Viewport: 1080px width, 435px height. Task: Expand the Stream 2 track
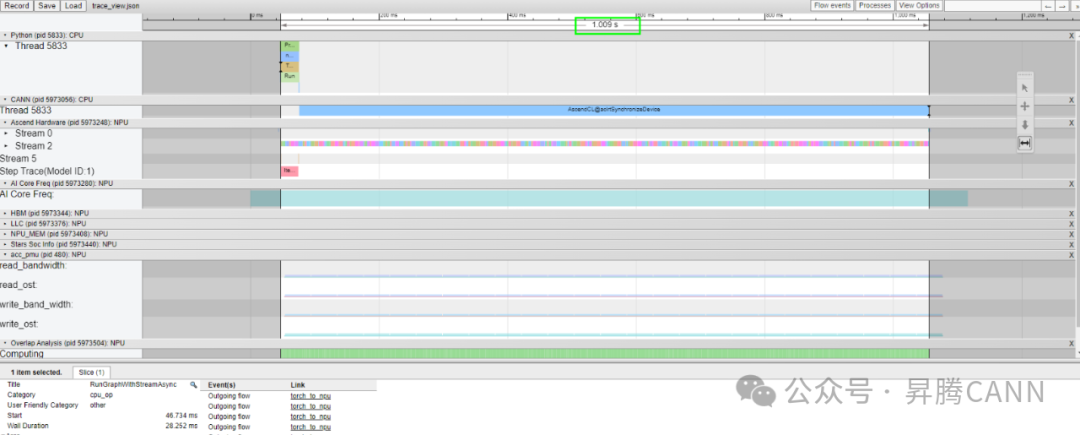coord(7,146)
